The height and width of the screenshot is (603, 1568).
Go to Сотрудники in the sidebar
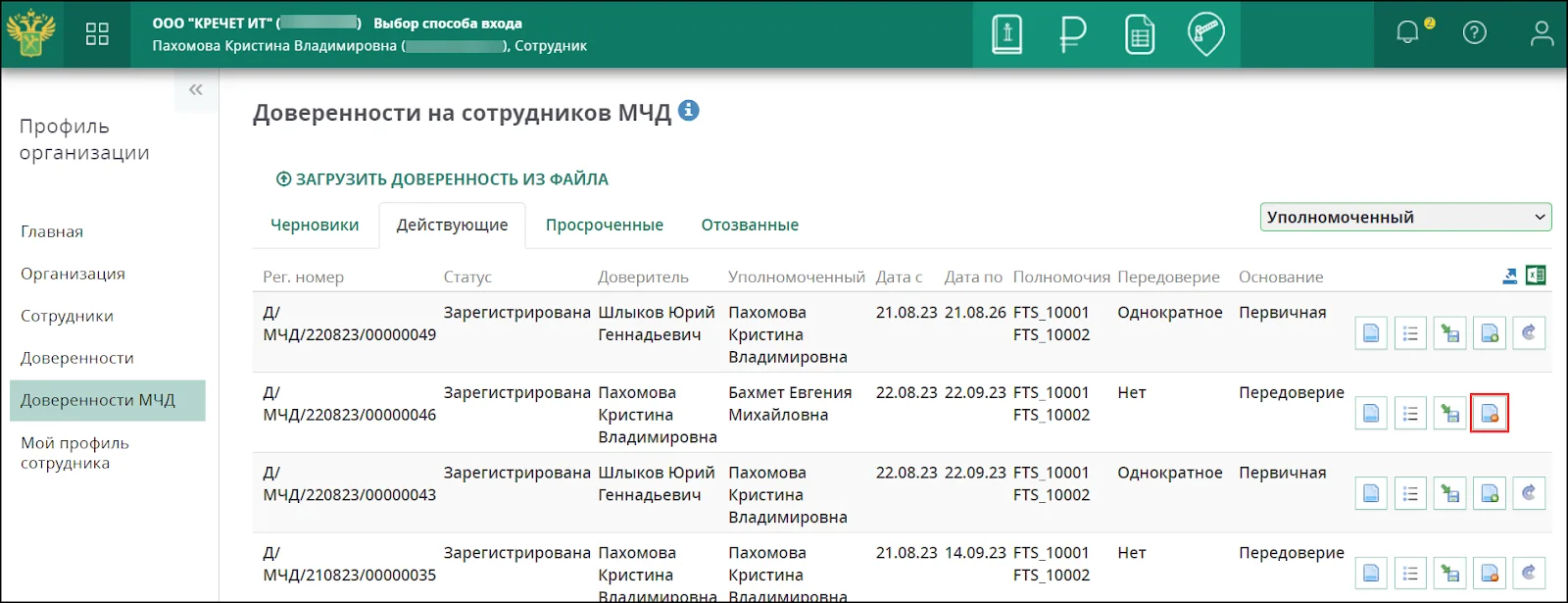(x=67, y=316)
